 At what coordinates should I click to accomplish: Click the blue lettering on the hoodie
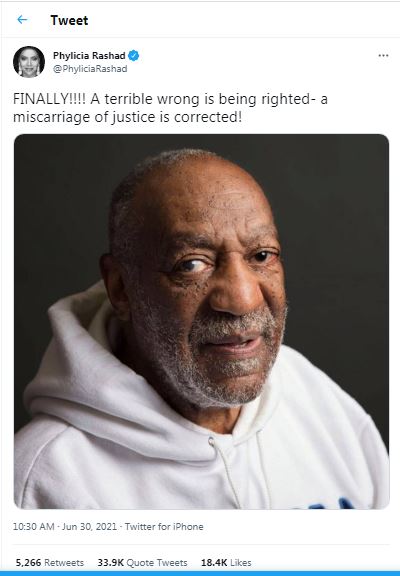(x=327, y=504)
